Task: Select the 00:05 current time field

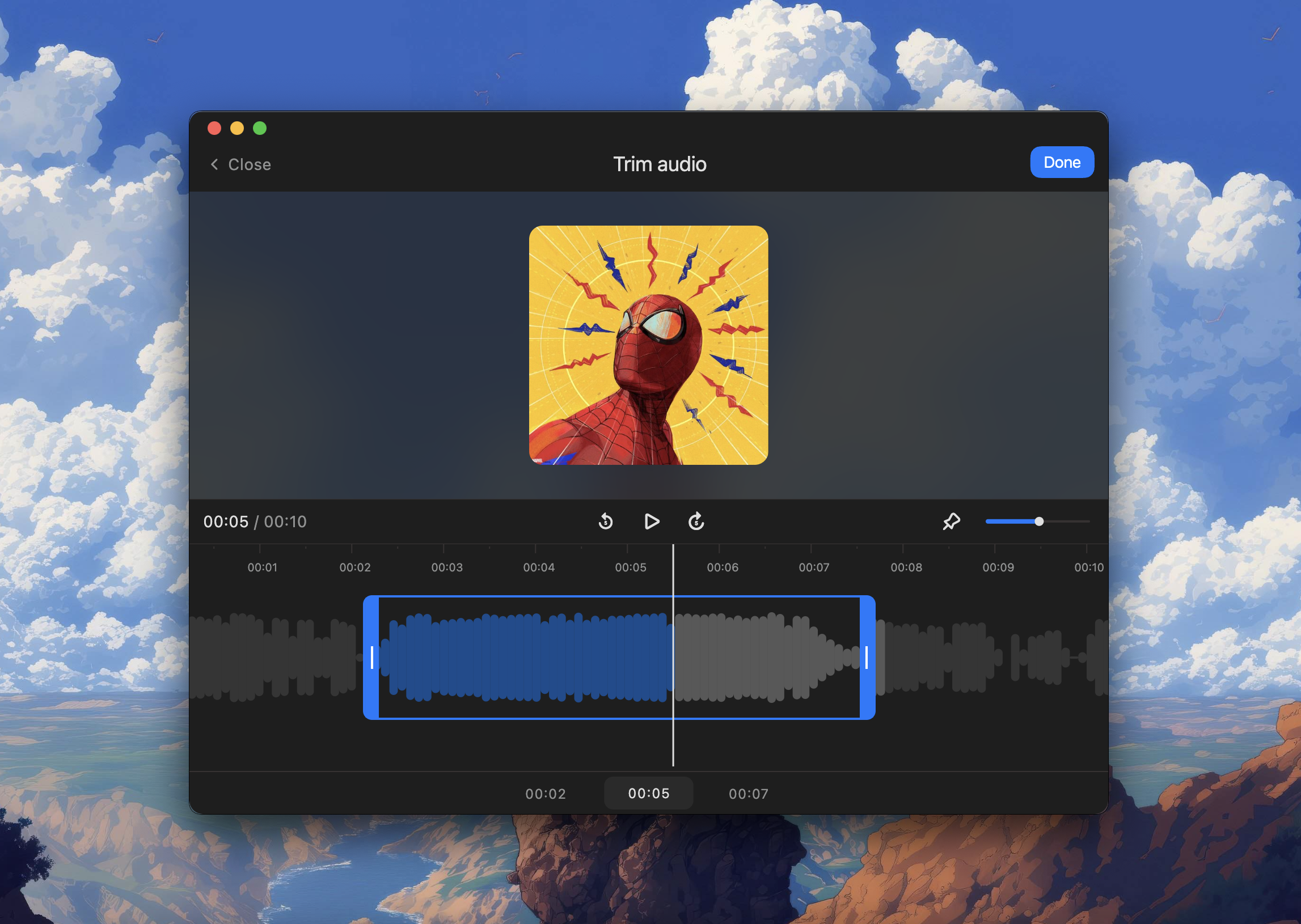Action: (x=648, y=793)
